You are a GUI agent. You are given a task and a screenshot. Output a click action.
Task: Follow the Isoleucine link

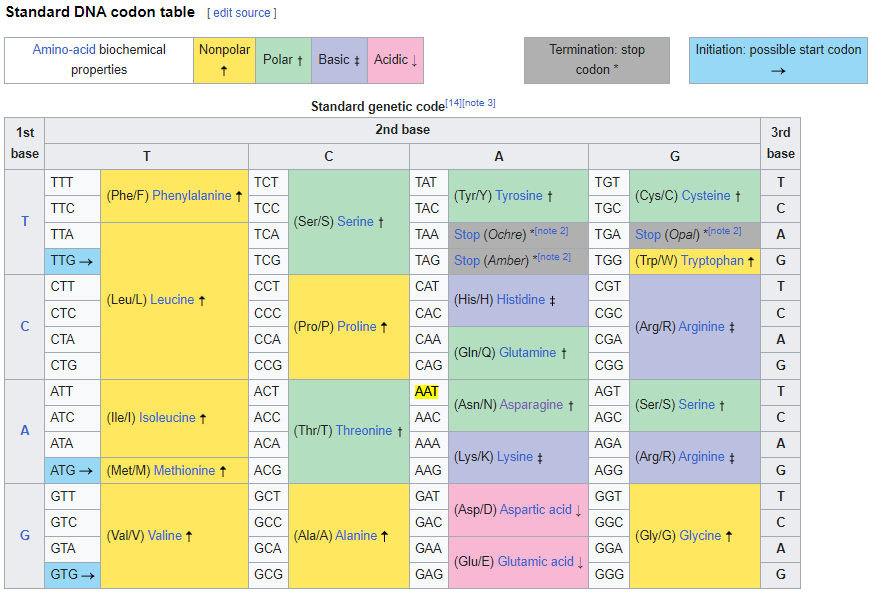tap(167, 418)
